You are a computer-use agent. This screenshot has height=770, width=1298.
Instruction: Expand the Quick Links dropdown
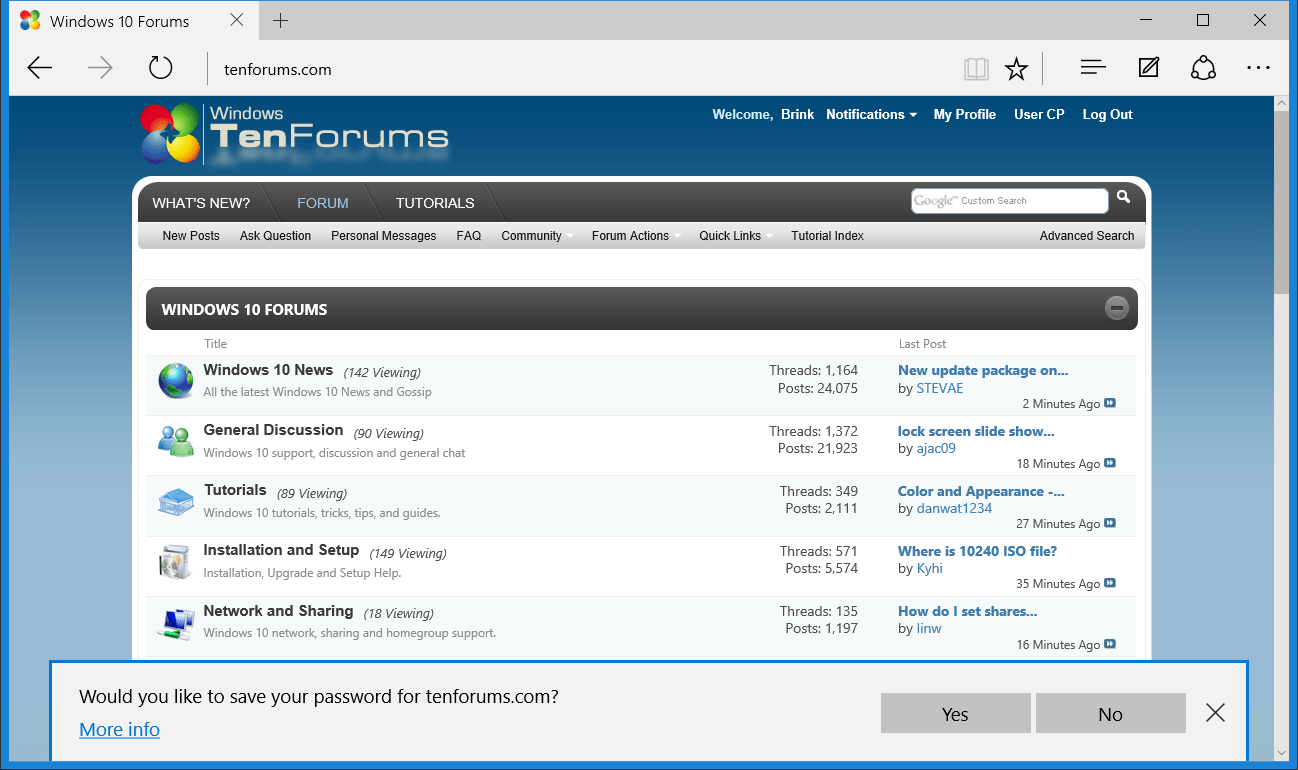click(730, 235)
